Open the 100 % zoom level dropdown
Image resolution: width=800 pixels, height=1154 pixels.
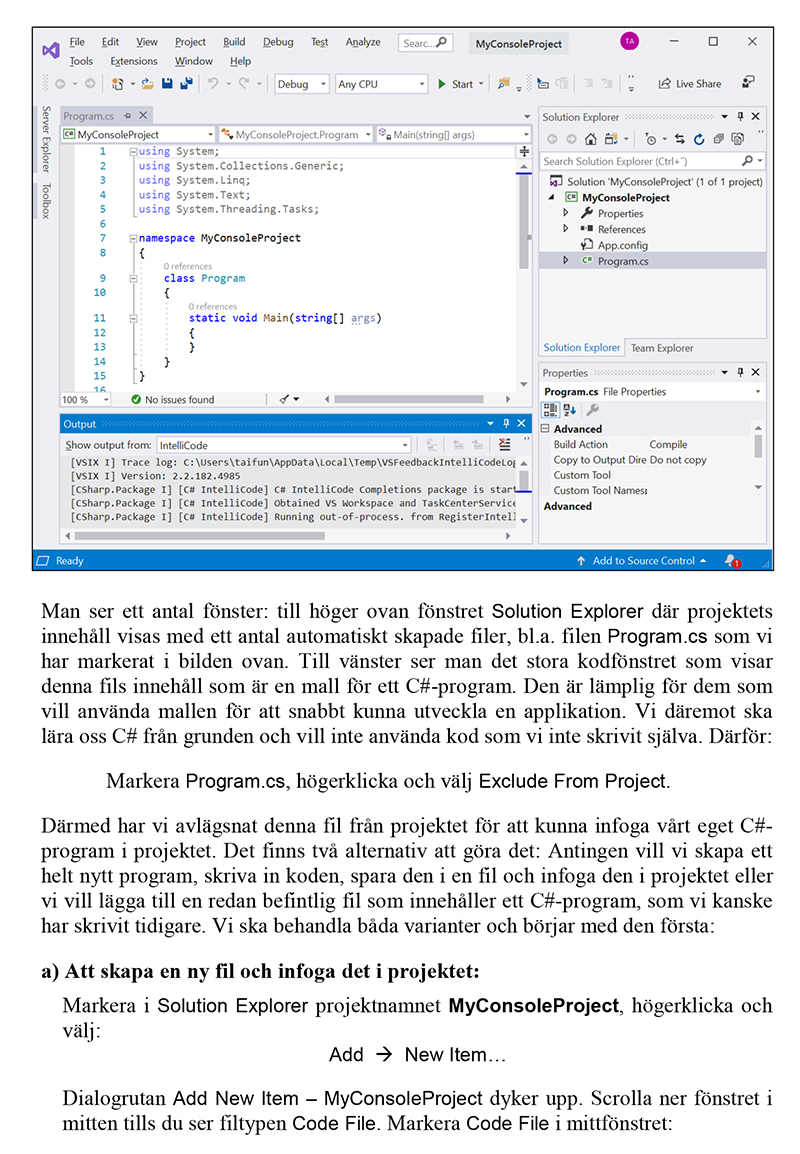coord(85,400)
